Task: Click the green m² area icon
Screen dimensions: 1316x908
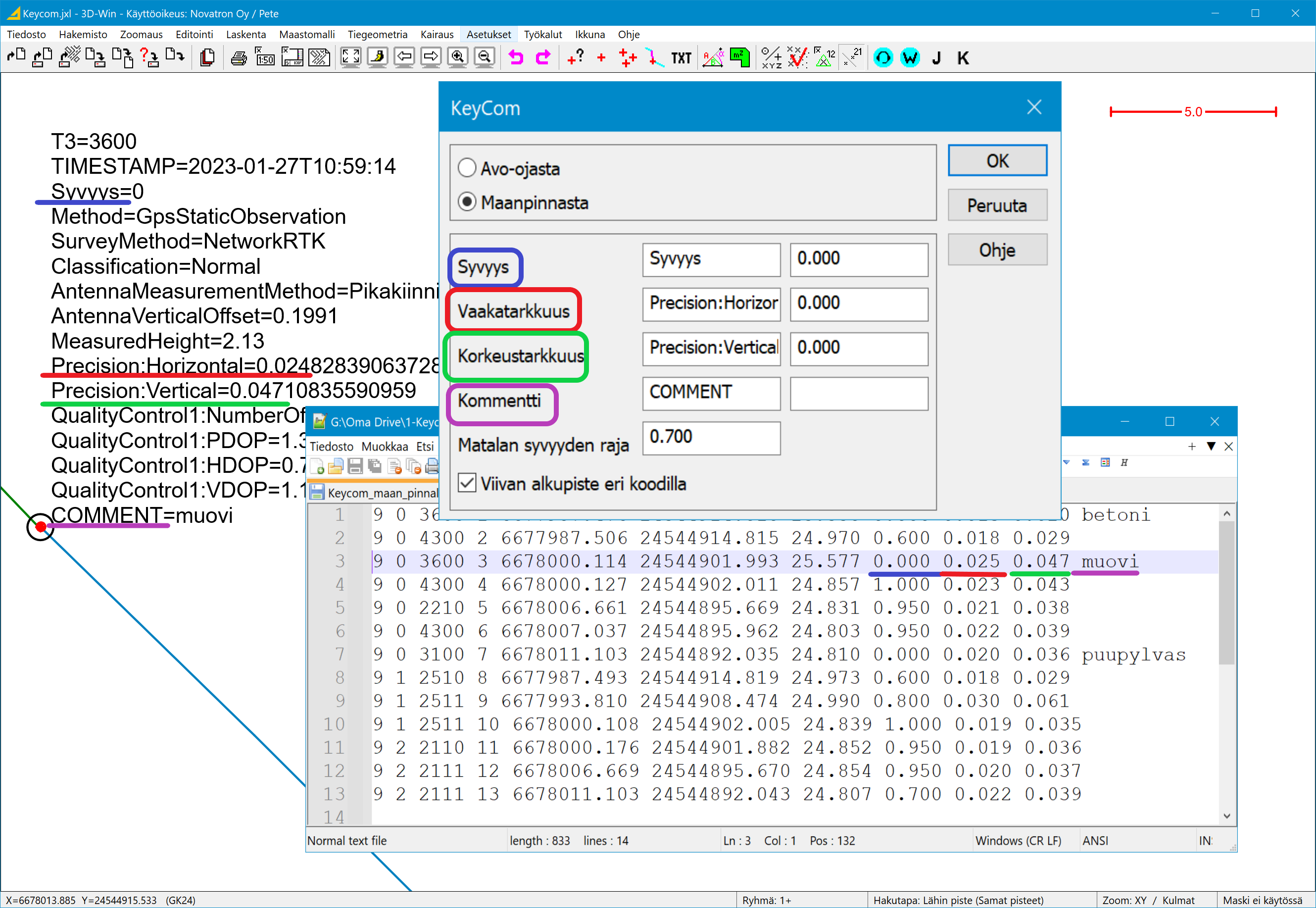Action: click(739, 57)
